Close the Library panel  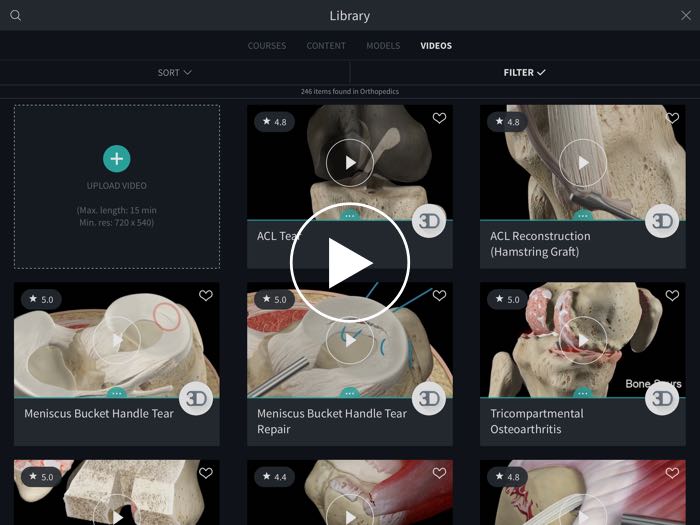click(x=685, y=15)
